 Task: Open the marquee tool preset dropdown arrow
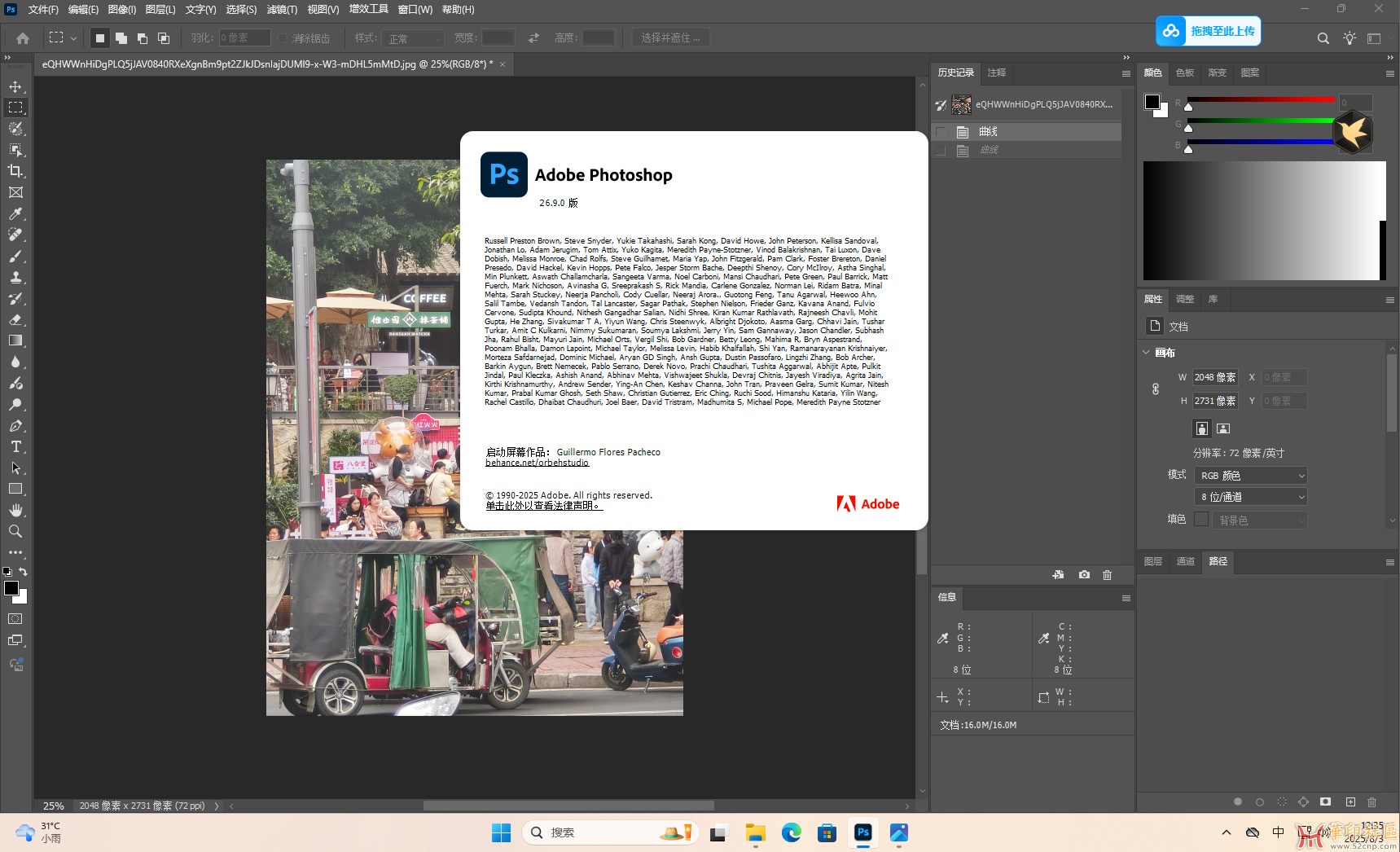[73, 38]
